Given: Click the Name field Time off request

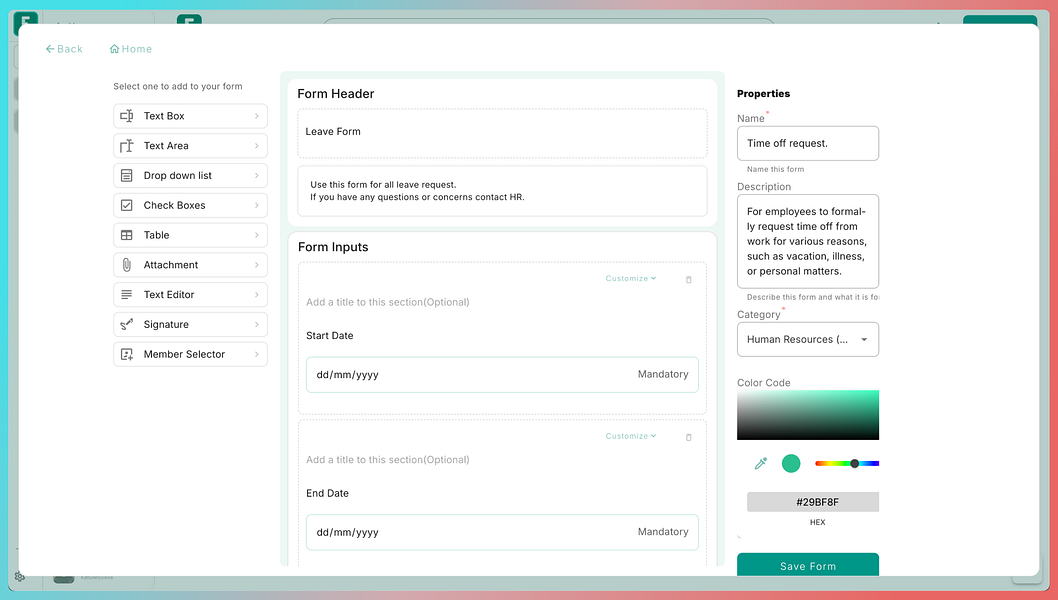Looking at the screenshot, I should [808, 143].
